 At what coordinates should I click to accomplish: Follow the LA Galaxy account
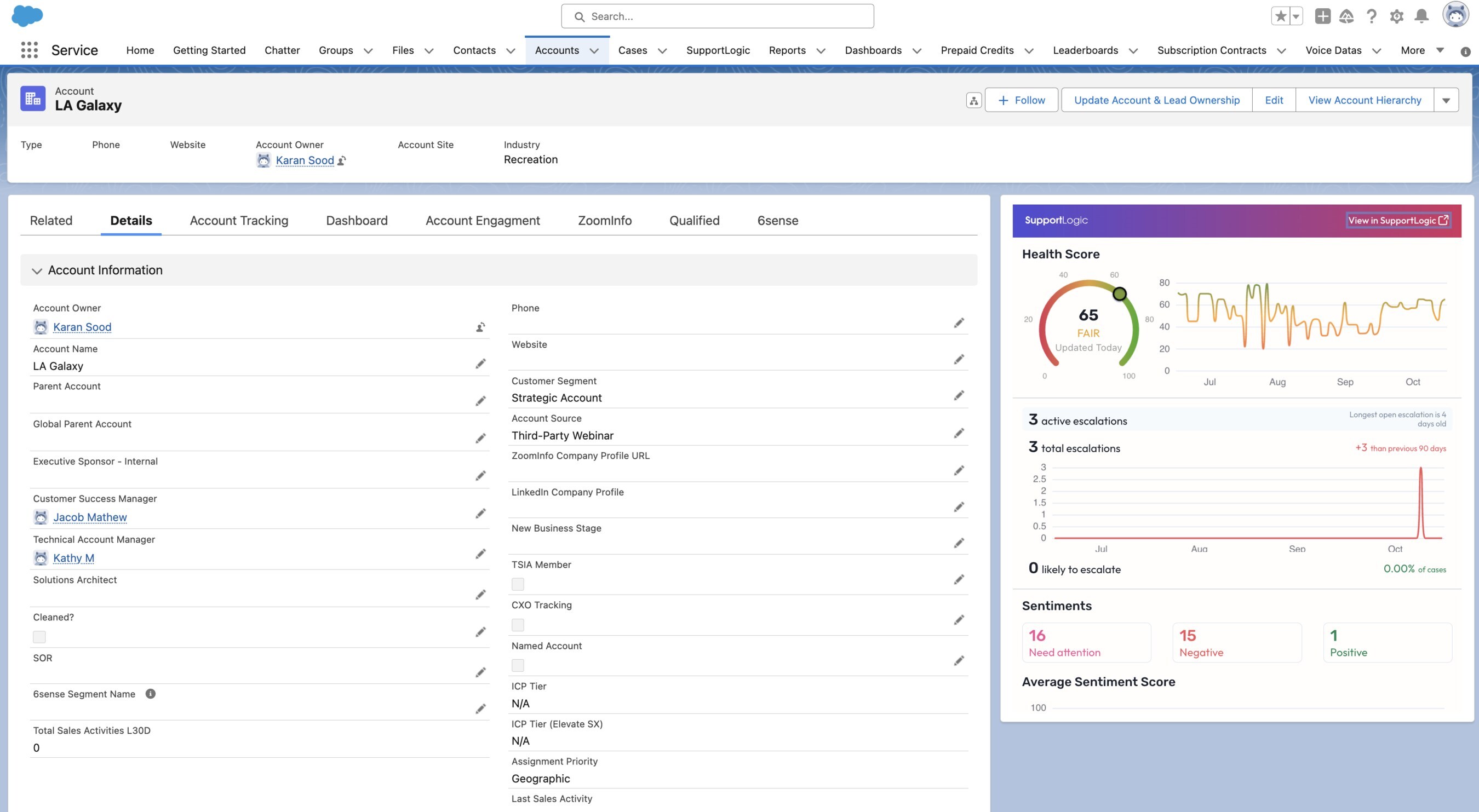(x=1022, y=100)
